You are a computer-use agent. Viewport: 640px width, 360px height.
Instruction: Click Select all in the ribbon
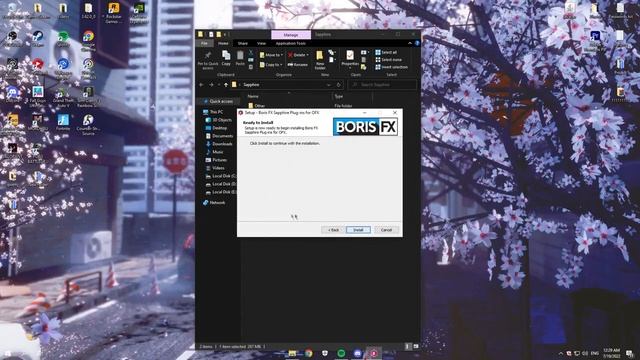point(386,52)
